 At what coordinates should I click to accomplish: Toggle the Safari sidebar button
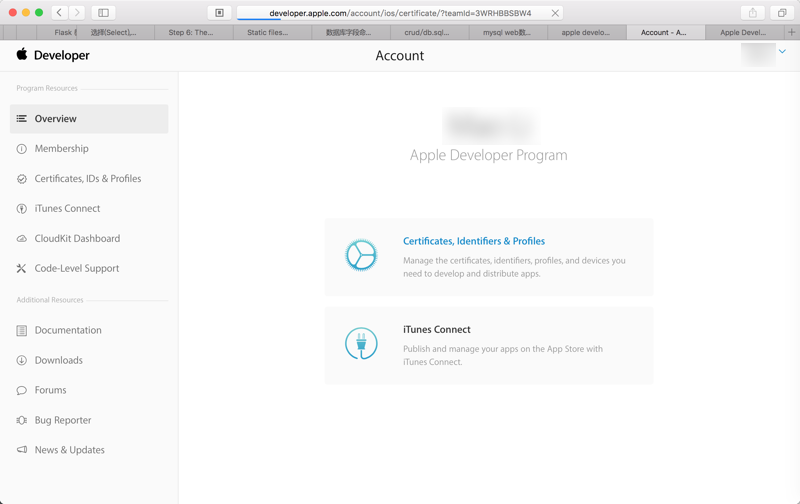point(103,13)
